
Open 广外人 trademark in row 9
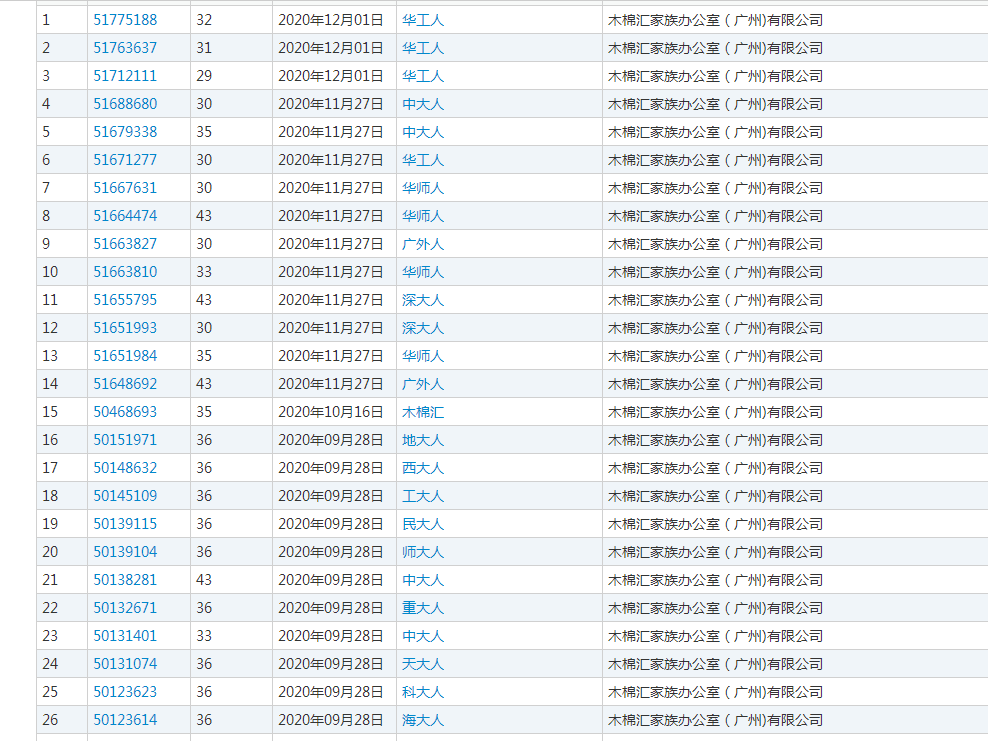coord(423,244)
